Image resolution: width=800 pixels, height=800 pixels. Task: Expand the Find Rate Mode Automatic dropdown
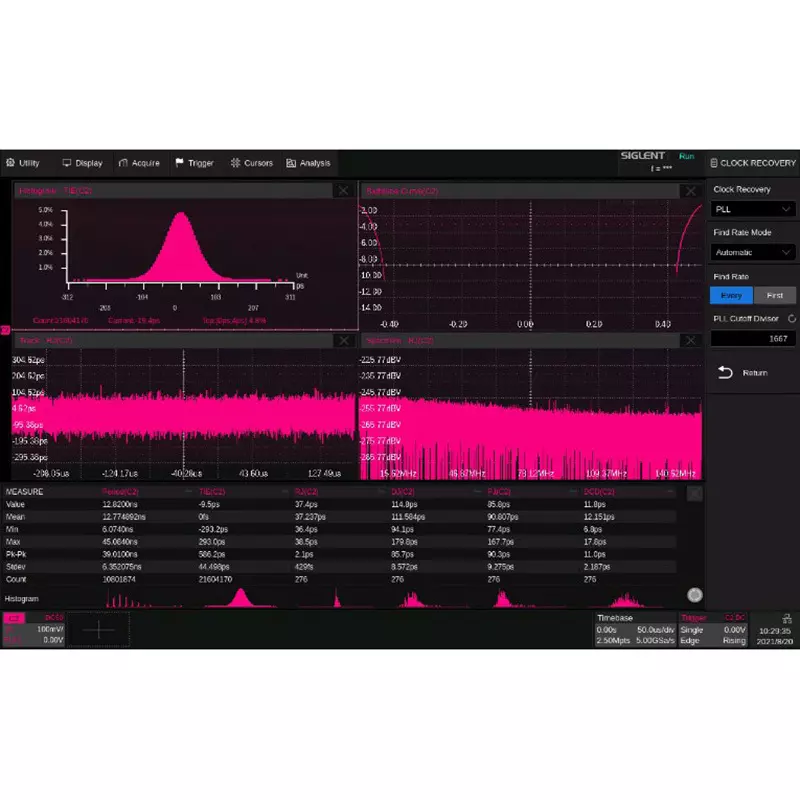click(x=753, y=252)
